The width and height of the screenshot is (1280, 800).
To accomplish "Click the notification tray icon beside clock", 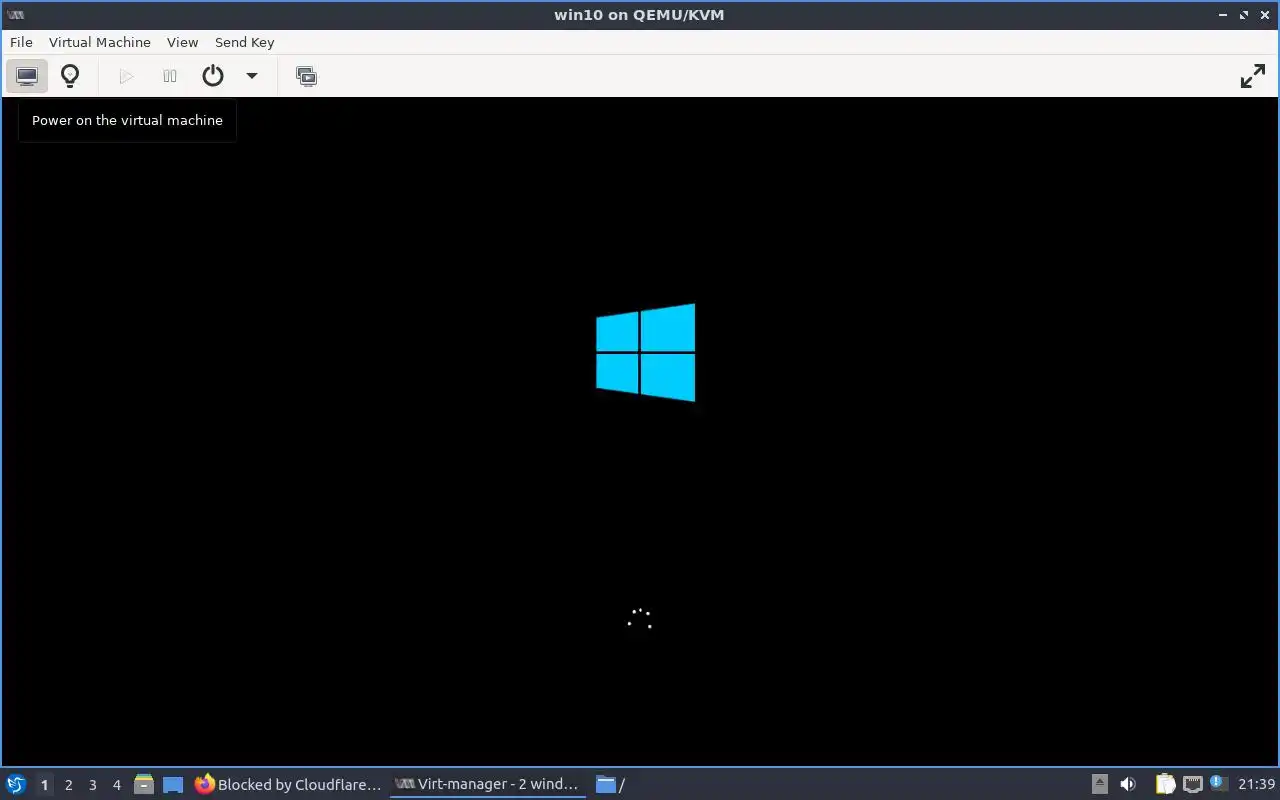I will [x=1217, y=783].
